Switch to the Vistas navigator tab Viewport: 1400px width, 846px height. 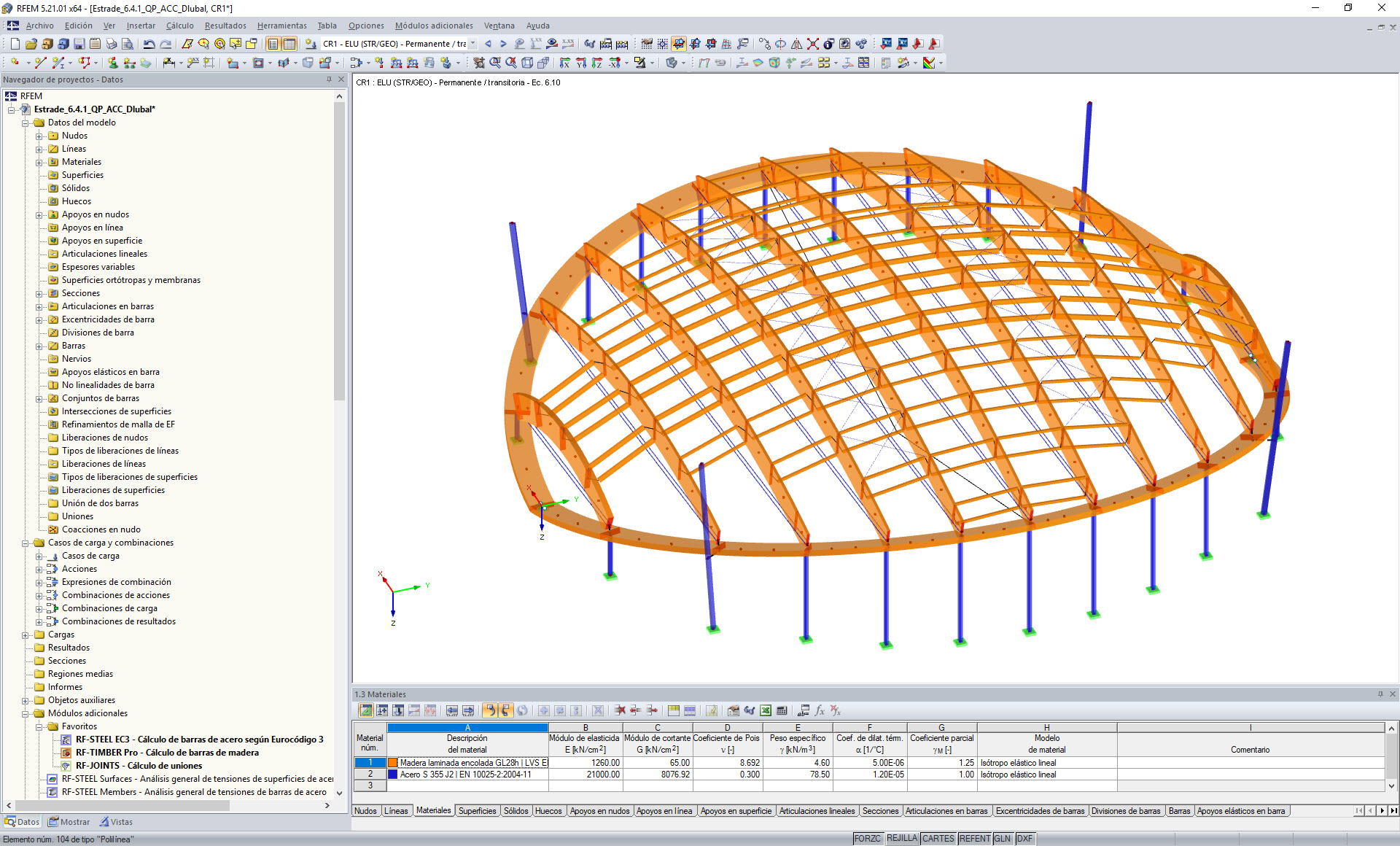(117, 821)
